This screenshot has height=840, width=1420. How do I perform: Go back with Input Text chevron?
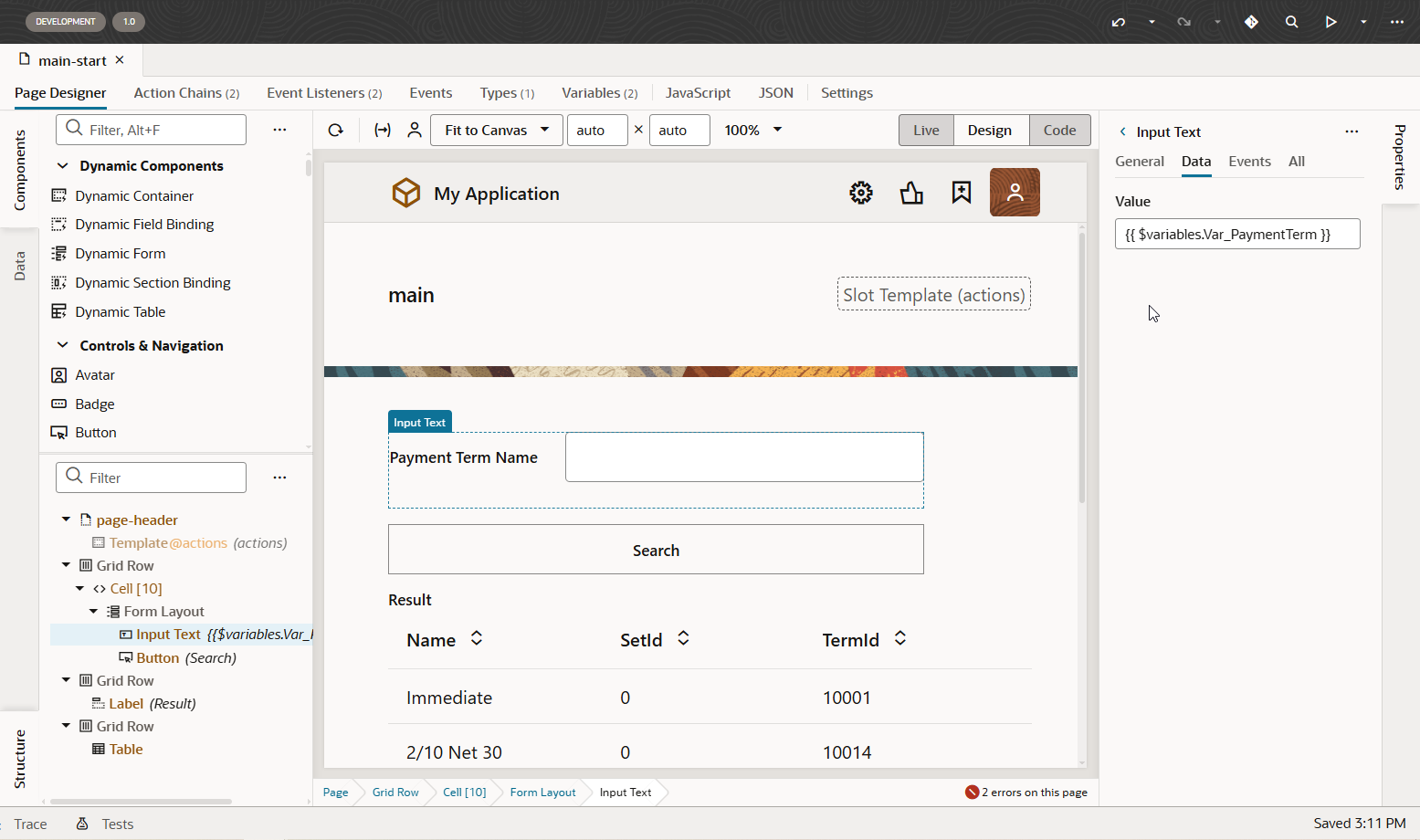[x=1123, y=132]
